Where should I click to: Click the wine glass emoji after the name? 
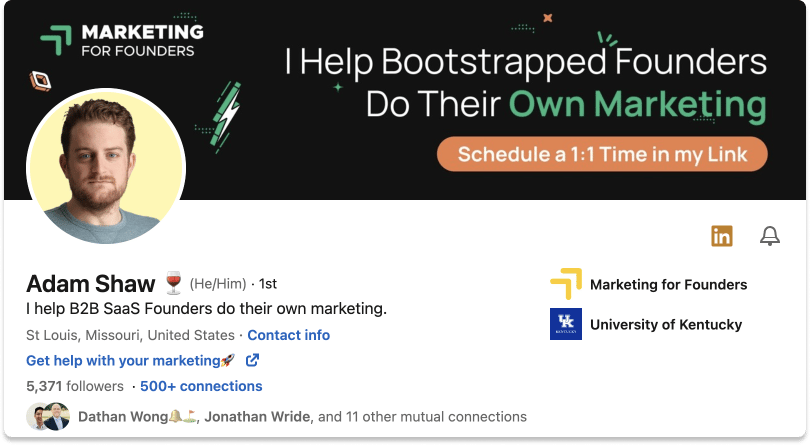tap(173, 283)
